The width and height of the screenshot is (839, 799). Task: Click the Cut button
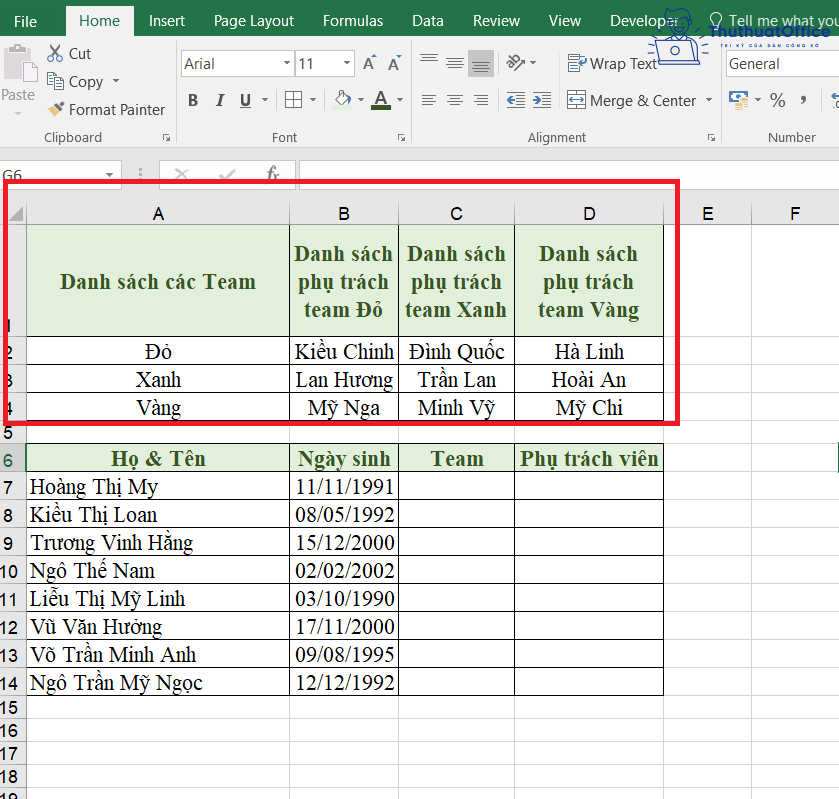coord(69,53)
